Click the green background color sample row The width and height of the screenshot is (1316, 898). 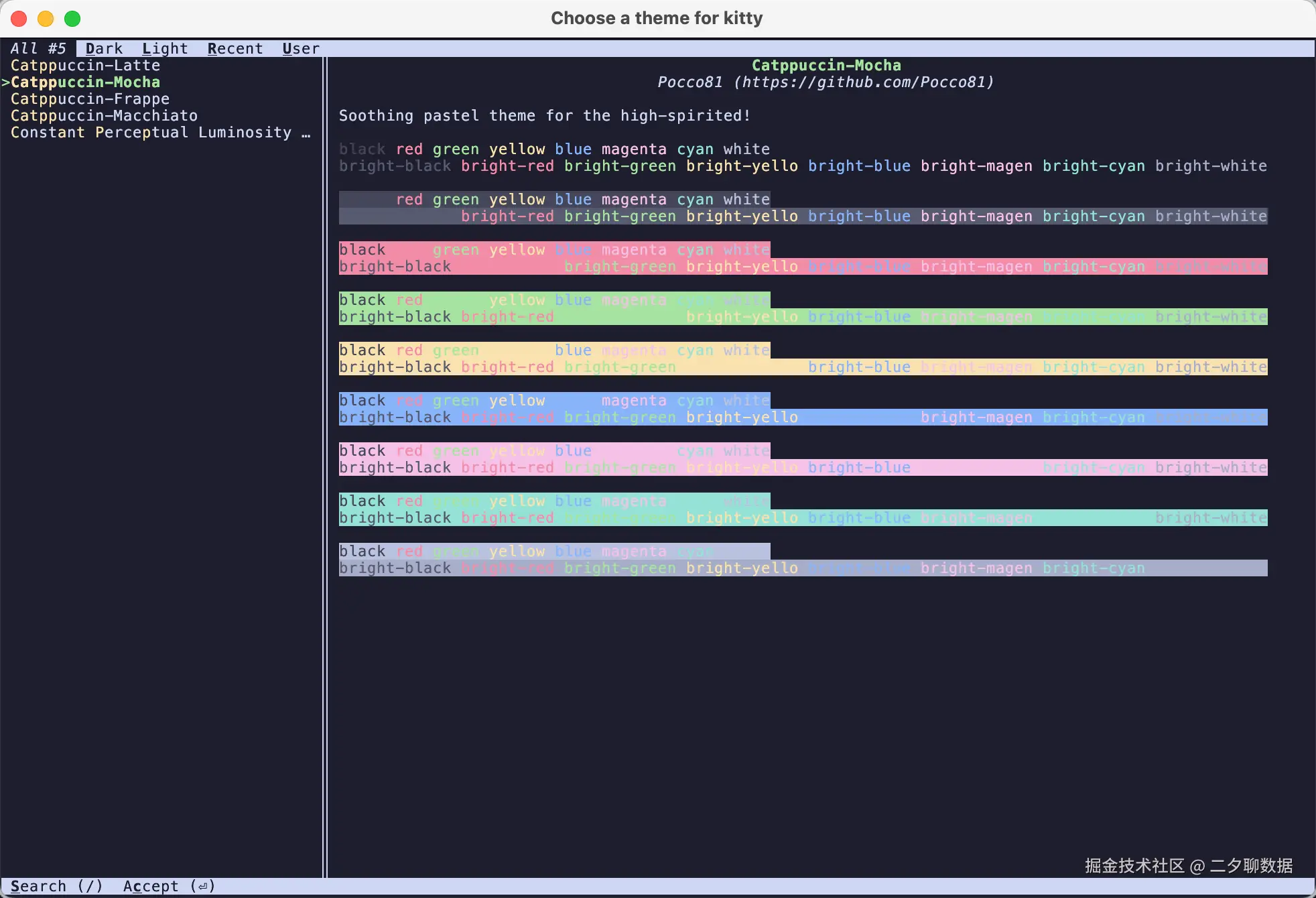coord(554,308)
